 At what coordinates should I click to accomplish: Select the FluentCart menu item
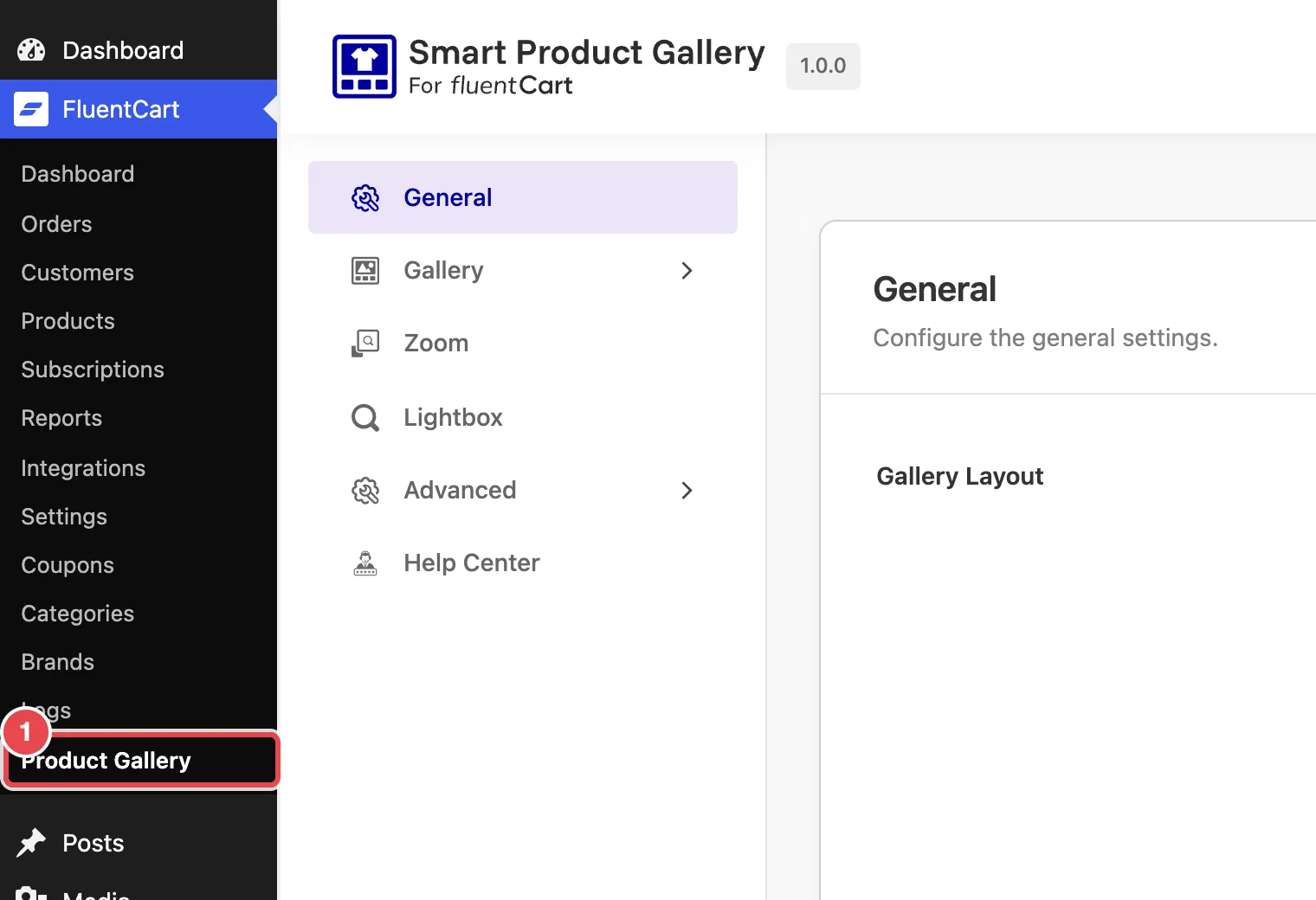point(139,109)
